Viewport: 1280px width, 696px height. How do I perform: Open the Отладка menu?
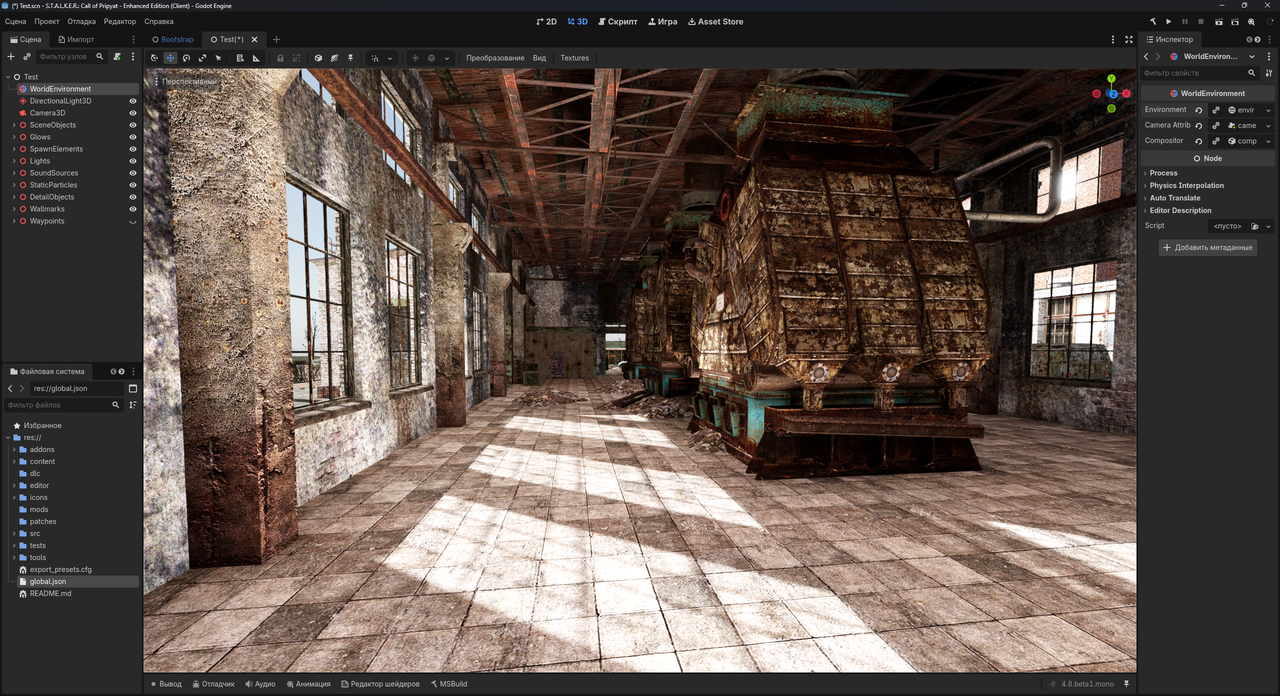click(82, 21)
